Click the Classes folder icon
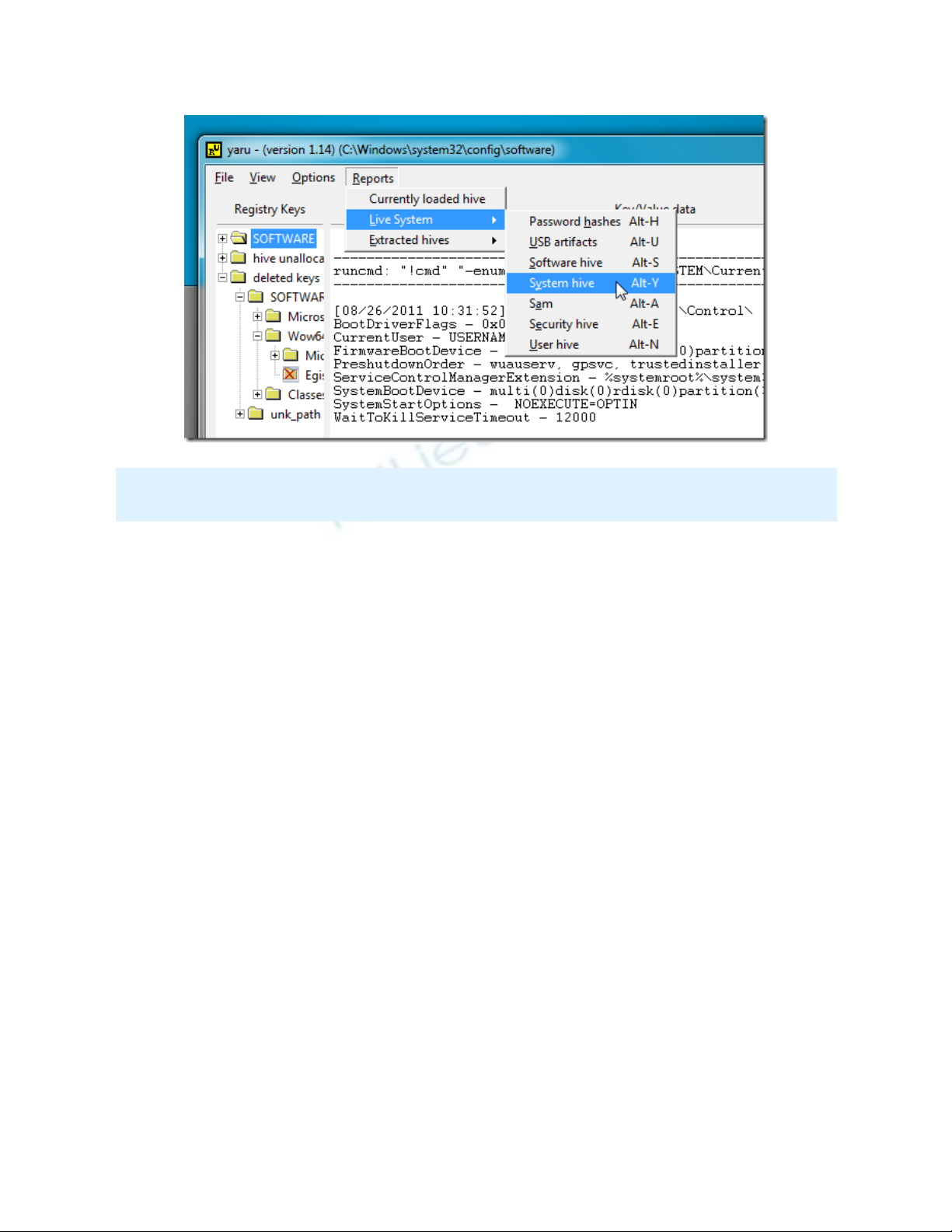 click(274, 394)
